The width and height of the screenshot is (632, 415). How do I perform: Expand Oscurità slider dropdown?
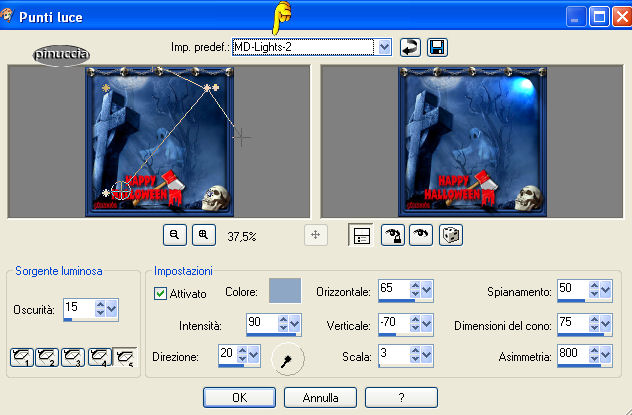pos(112,309)
